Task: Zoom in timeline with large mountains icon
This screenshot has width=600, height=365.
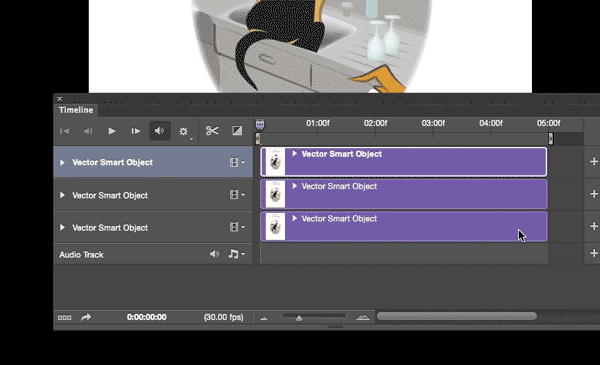Action: coord(363,317)
